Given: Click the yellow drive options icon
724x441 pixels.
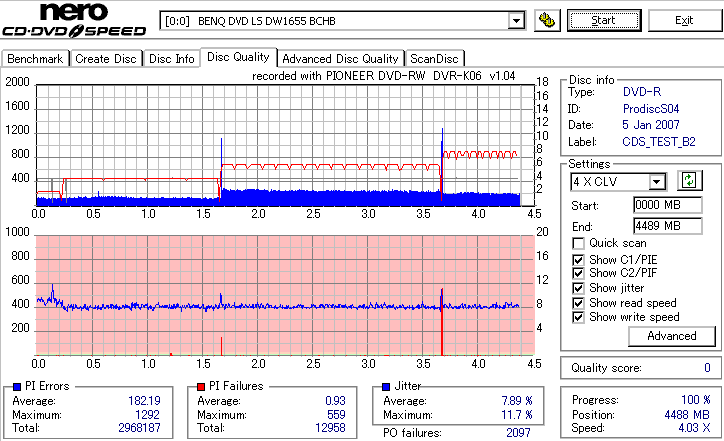Looking at the screenshot, I should click(547, 21).
